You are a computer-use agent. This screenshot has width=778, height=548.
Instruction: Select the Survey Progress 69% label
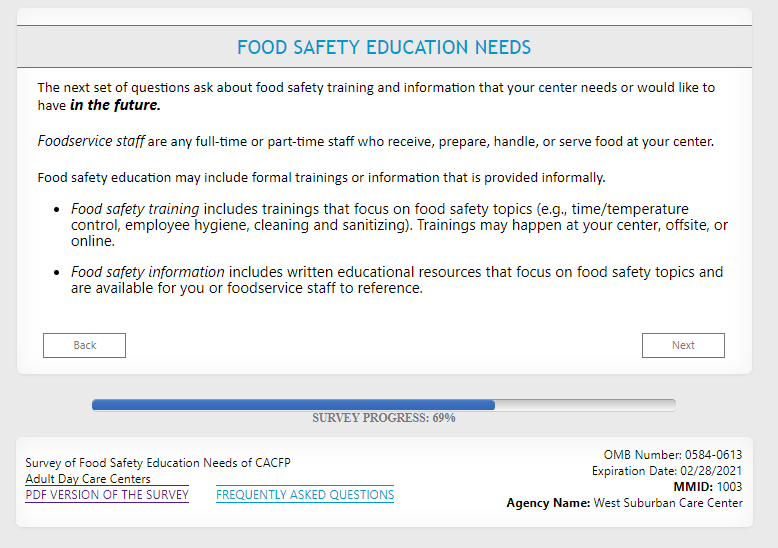point(383,418)
